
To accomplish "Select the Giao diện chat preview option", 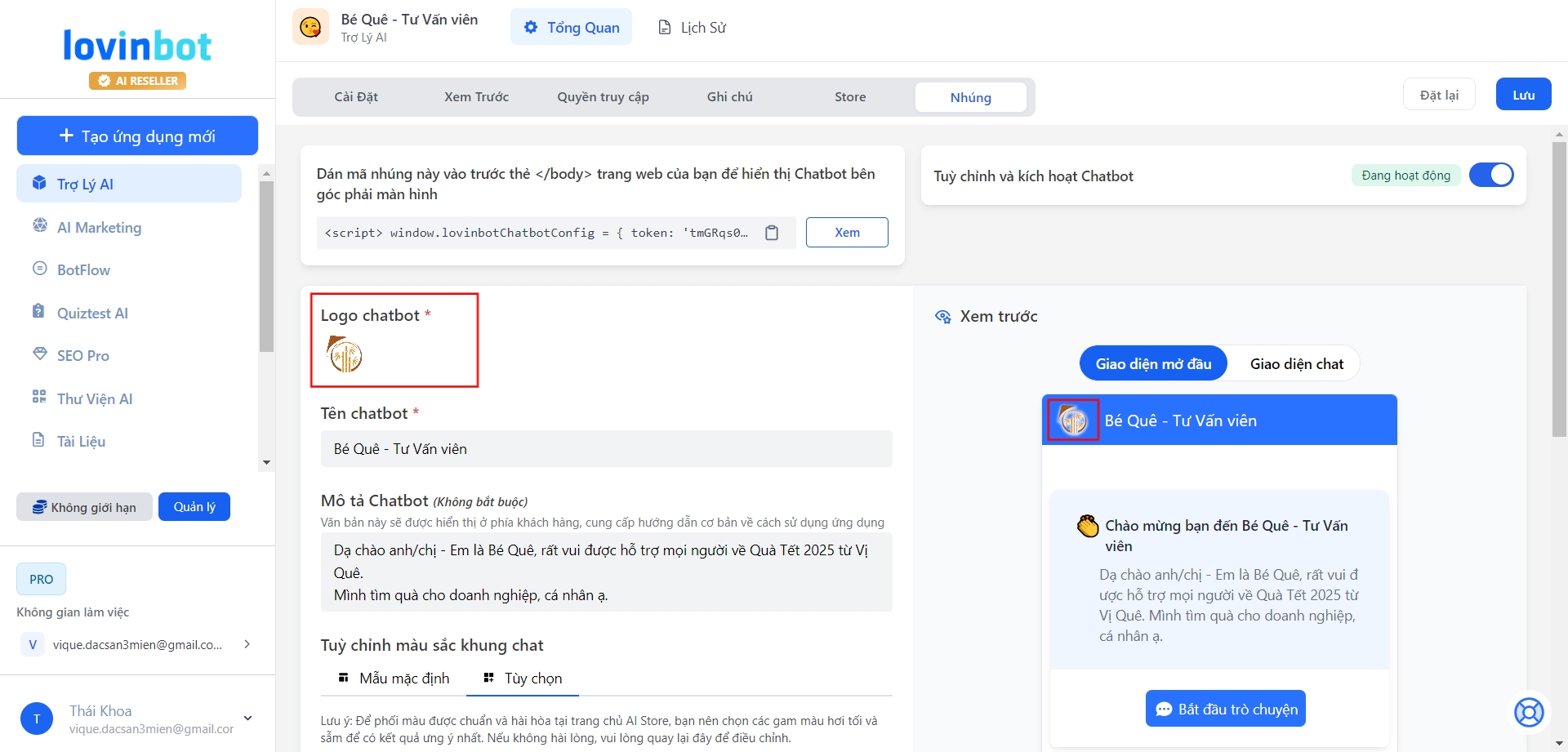I will [1296, 363].
